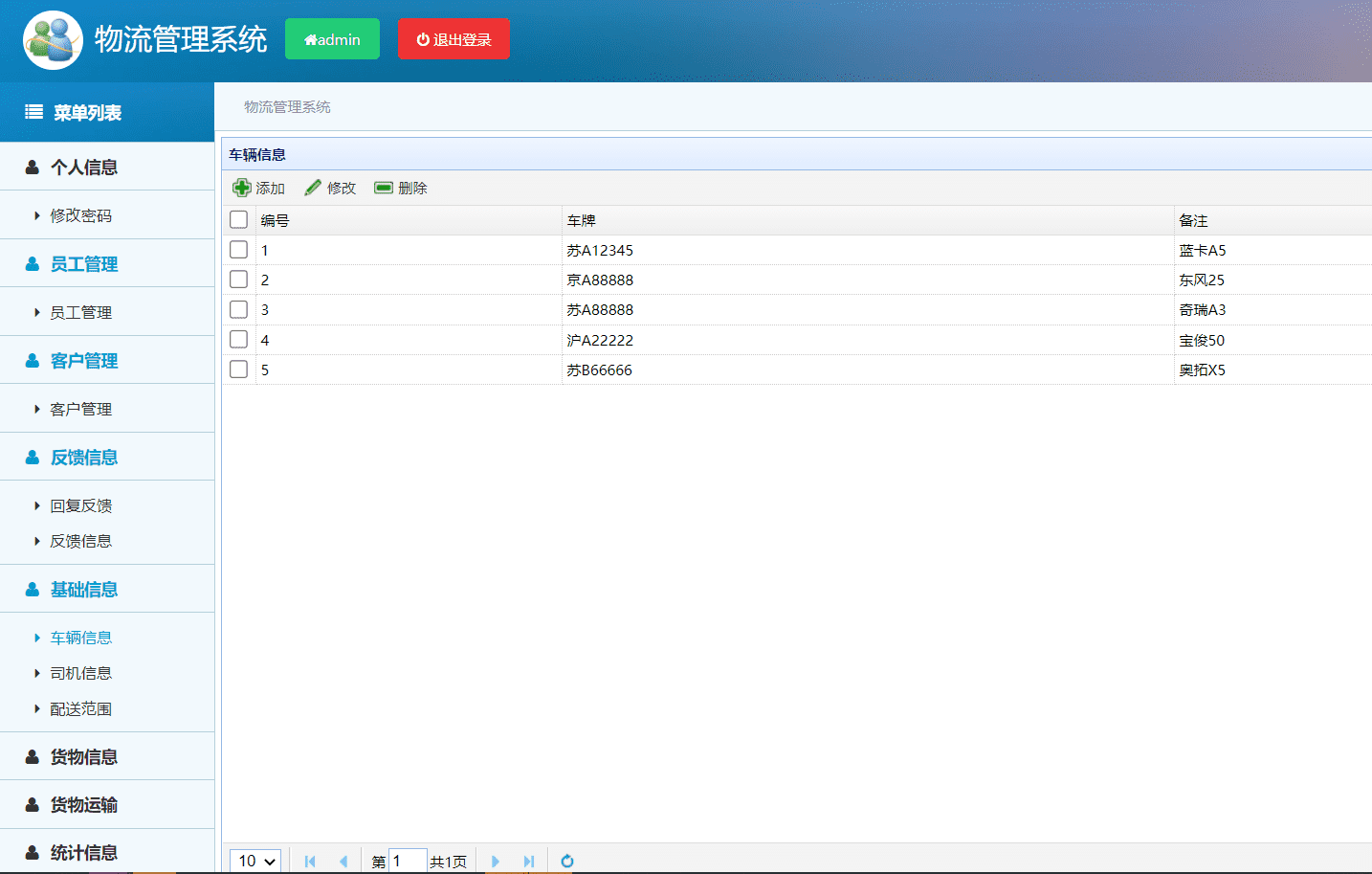
Task: Click the 奇瑞A3 remark cell
Action: [x=1273, y=309]
